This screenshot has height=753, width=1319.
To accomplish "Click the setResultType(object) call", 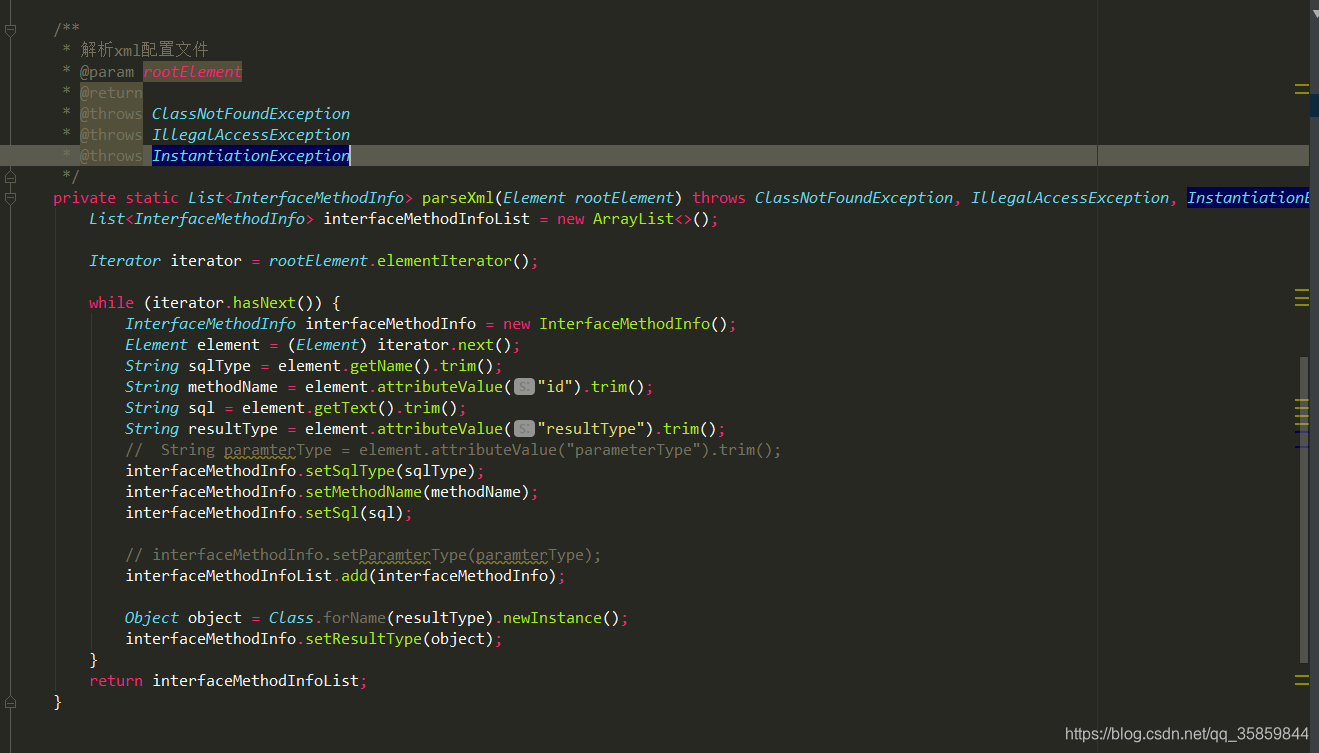I will (x=399, y=639).
